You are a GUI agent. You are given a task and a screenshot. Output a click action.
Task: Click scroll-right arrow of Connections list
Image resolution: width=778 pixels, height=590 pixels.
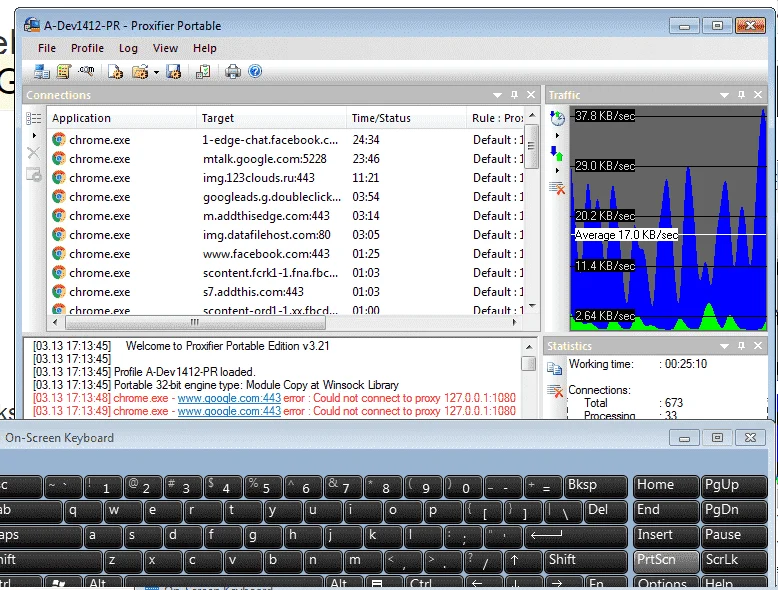tap(515, 323)
